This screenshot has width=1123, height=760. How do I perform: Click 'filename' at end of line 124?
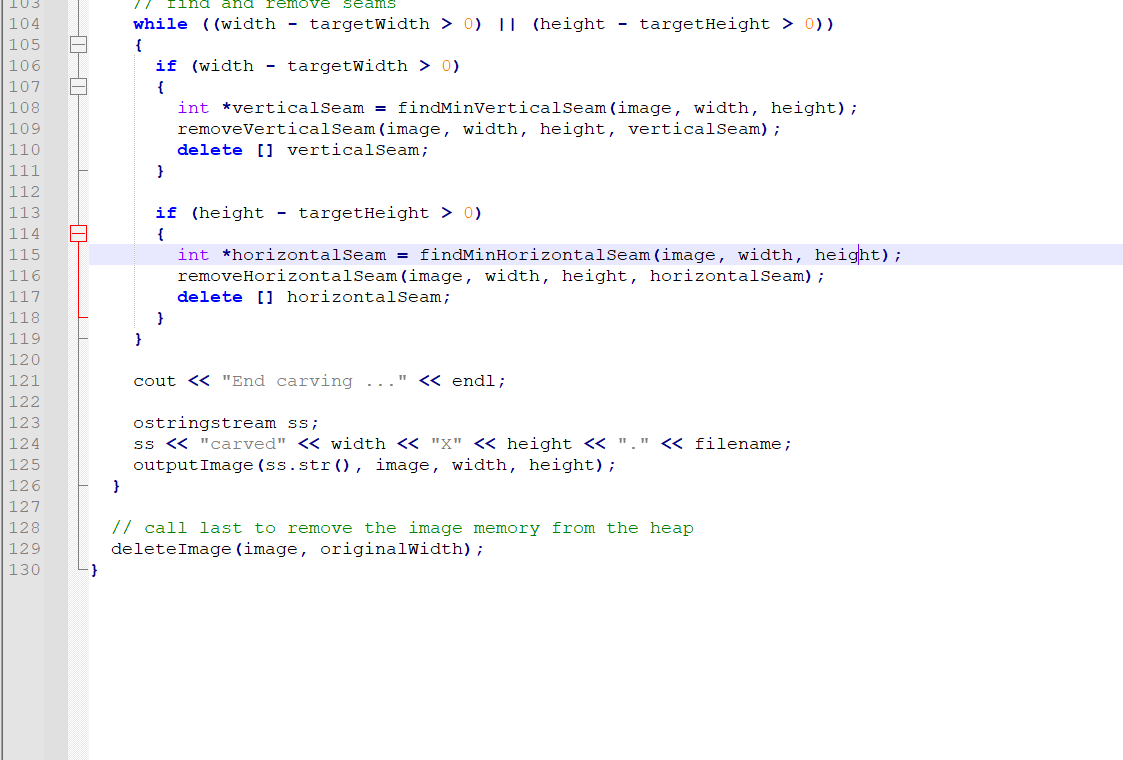pos(738,444)
